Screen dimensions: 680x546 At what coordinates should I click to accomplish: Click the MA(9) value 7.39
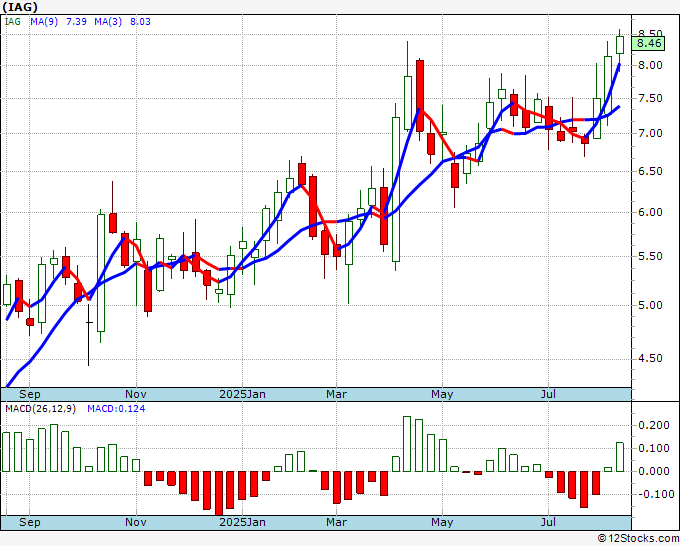76,21
